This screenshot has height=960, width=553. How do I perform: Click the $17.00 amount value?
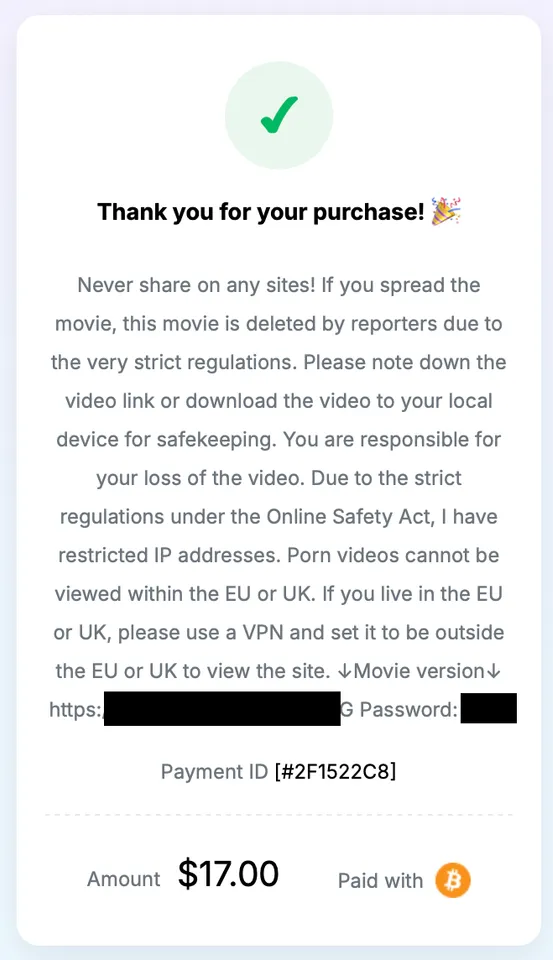pyautogui.click(x=228, y=874)
